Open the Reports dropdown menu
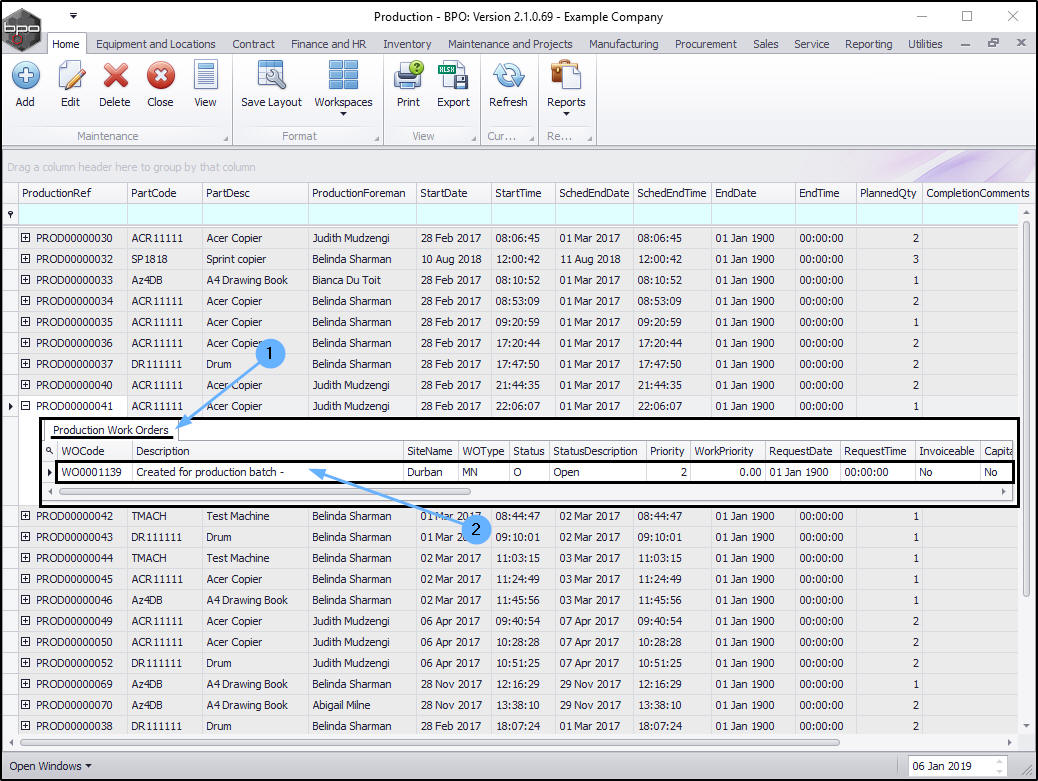 point(566,88)
